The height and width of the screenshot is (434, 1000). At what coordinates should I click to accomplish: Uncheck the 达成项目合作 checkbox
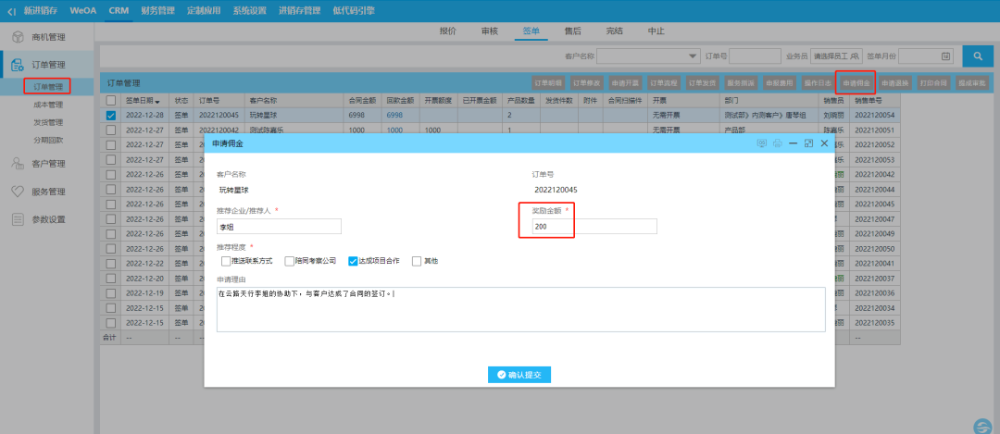(x=353, y=261)
